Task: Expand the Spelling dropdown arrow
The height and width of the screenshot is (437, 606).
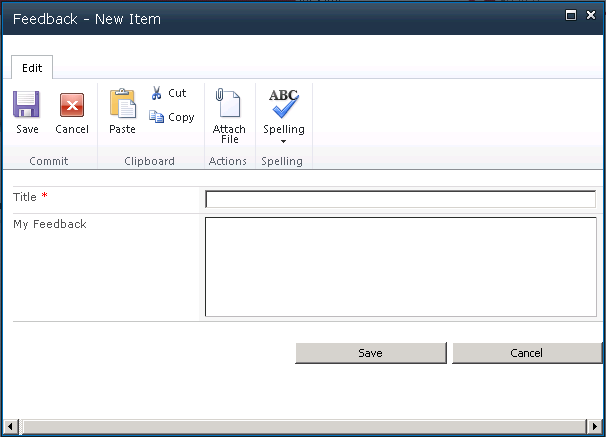Action: tap(283, 141)
